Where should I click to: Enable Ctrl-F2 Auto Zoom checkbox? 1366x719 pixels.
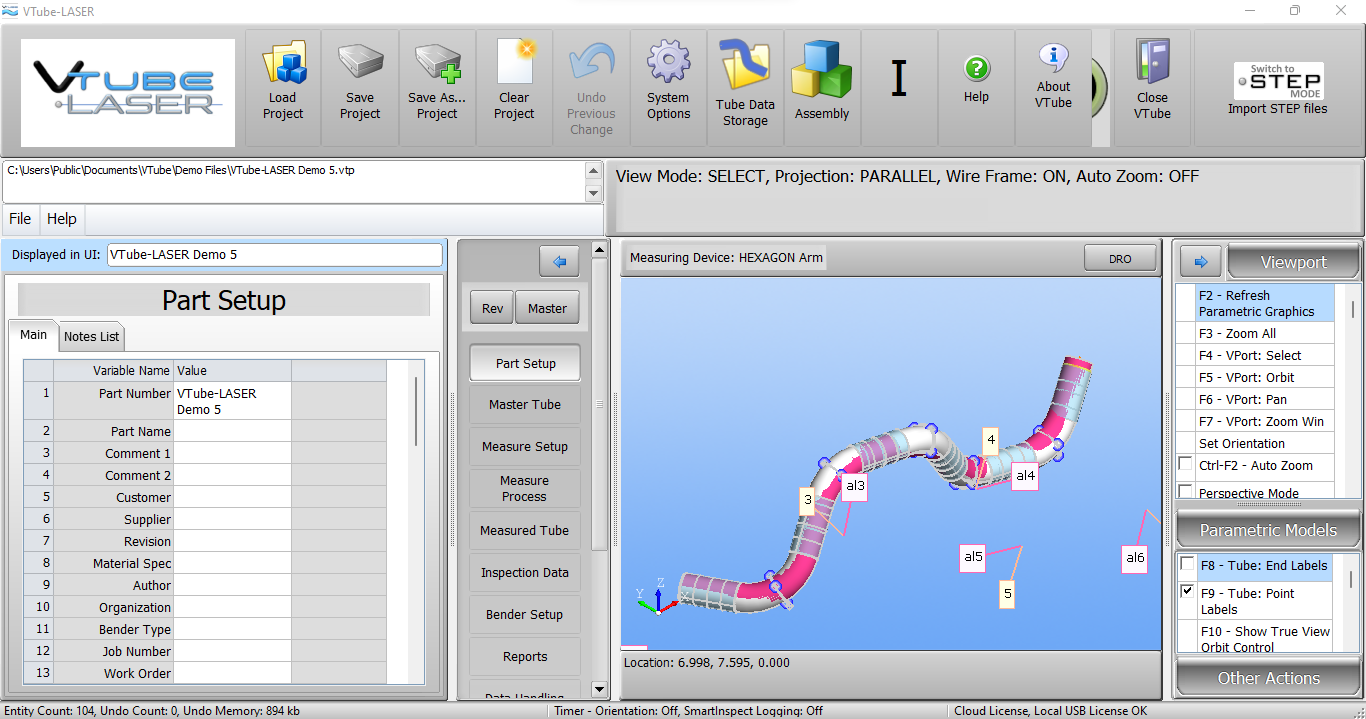click(x=1186, y=464)
